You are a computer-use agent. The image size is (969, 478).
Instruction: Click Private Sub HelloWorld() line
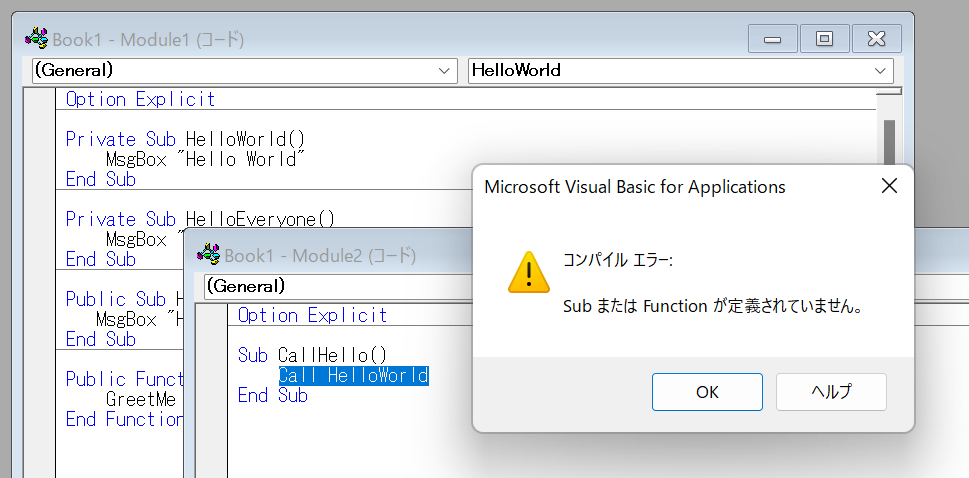click(x=185, y=139)
